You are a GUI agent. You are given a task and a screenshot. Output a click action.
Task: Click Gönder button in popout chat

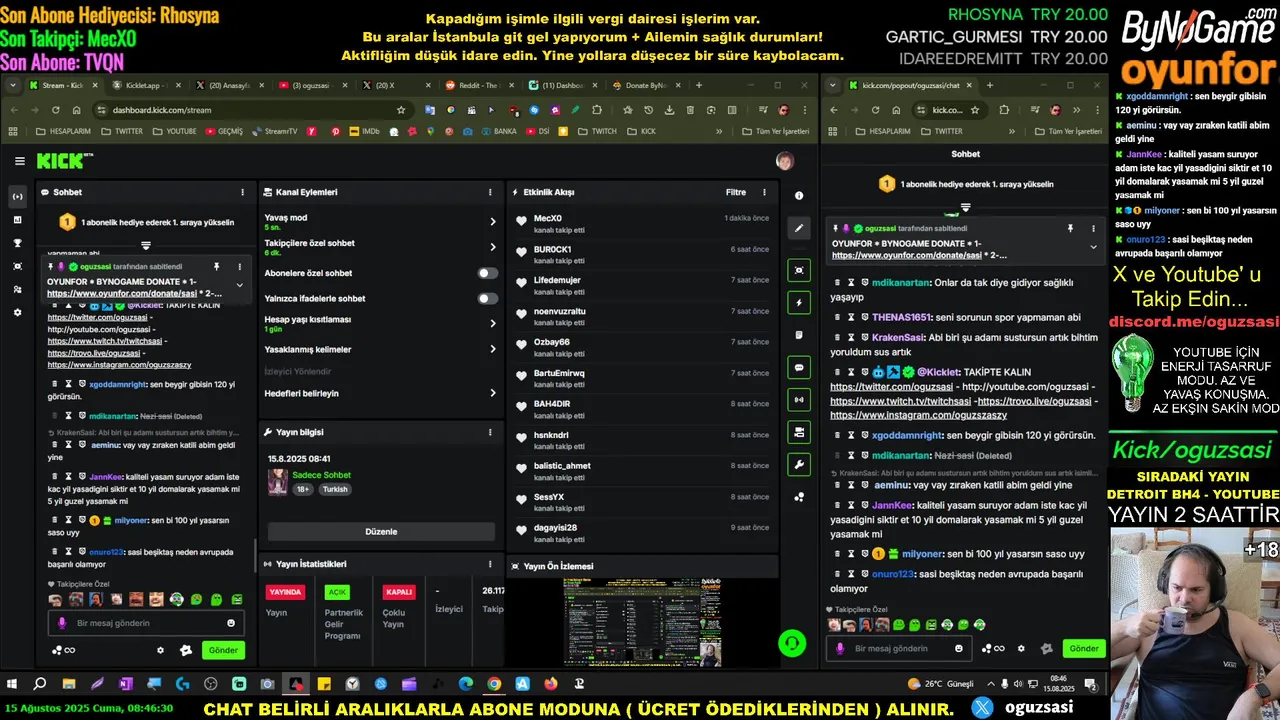(x=1084, y=648)
